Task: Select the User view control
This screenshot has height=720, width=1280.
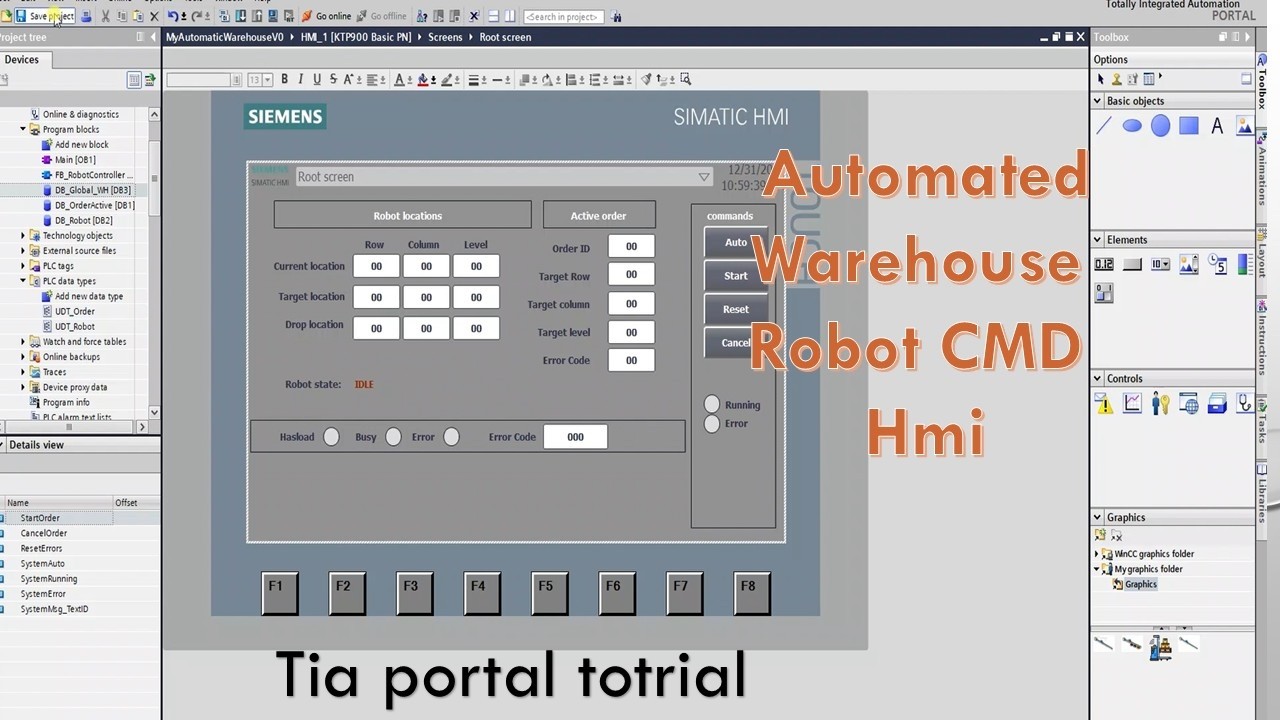Action: coord(1160,403)
